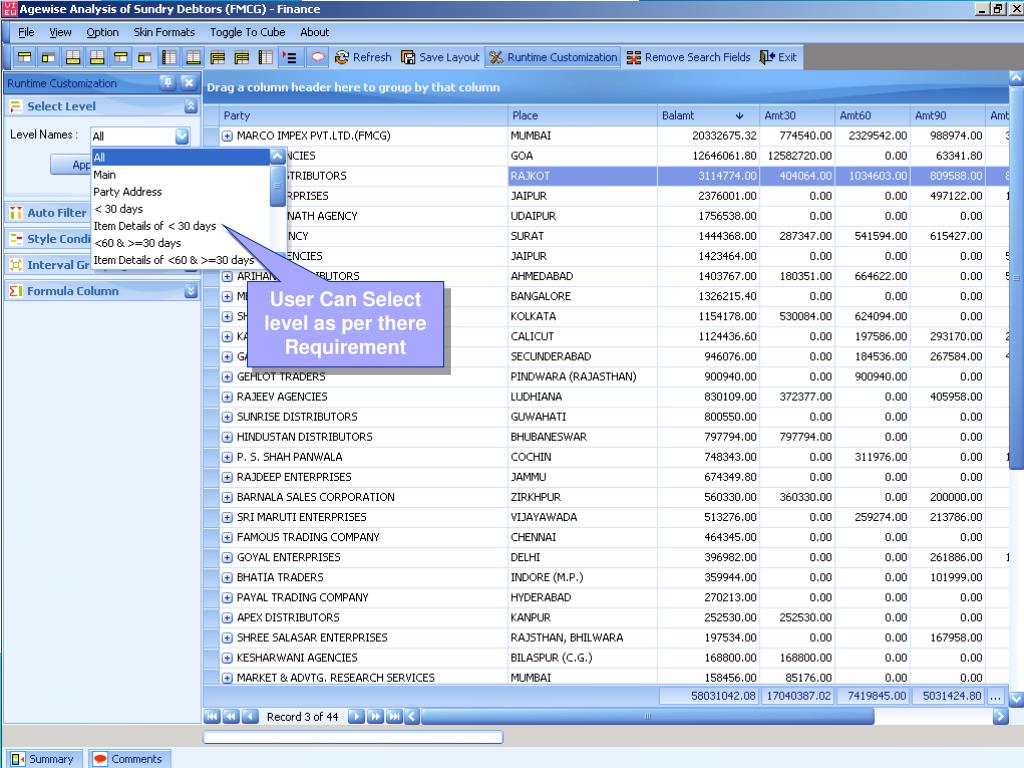This screenshot has width=1024, height=768.
Task: Expand the SUNRISE DISTRIBUTORS row
Action: tap(227, 417)
